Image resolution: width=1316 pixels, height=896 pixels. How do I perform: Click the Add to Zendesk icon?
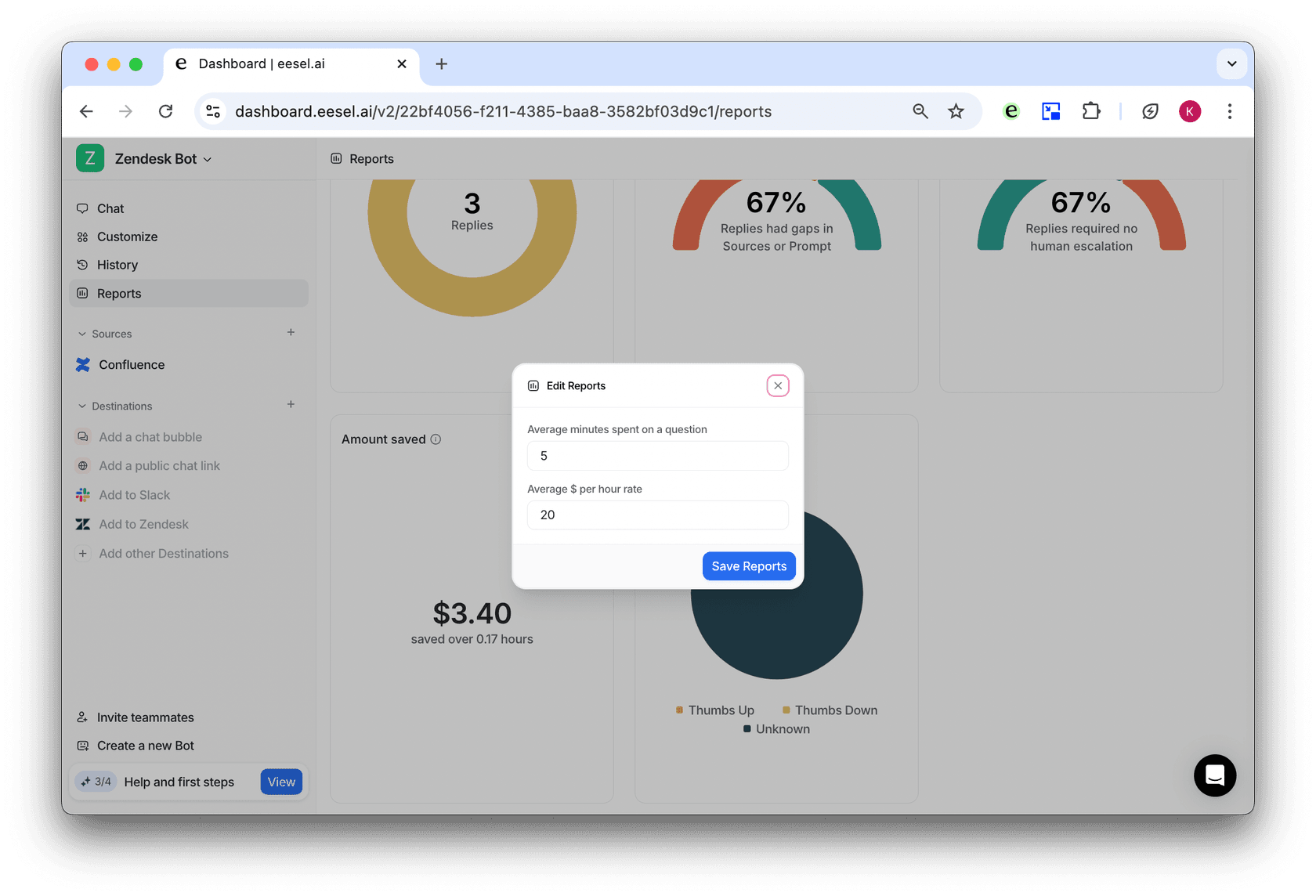pyautogui.click(x=83, y=524)
